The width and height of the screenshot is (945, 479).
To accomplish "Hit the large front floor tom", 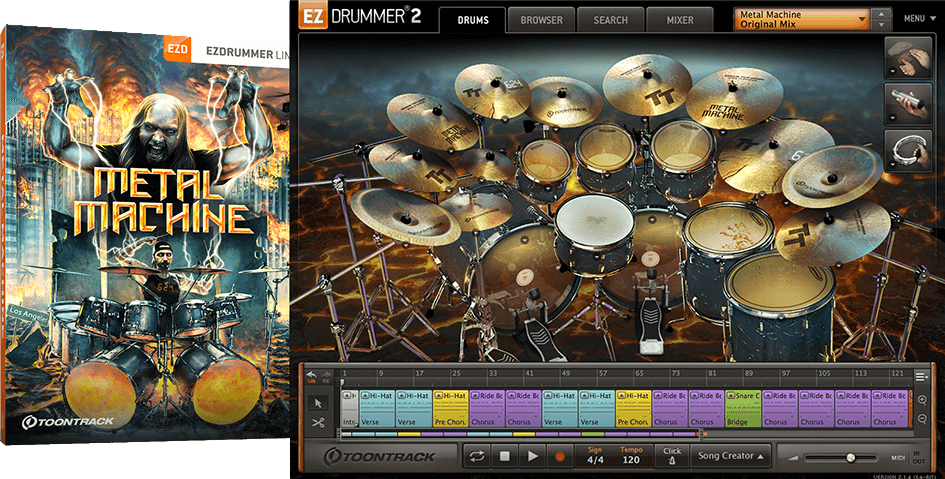I will 778,283.
